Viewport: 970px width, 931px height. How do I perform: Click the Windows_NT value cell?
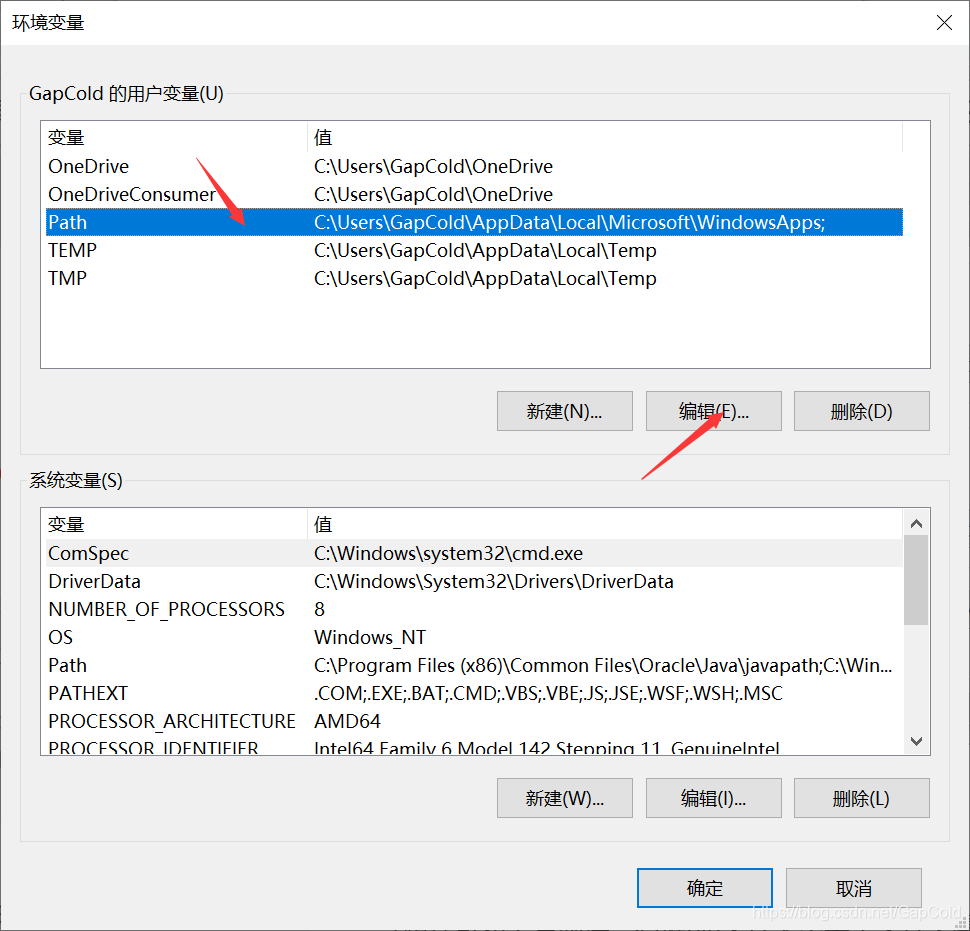370,637
